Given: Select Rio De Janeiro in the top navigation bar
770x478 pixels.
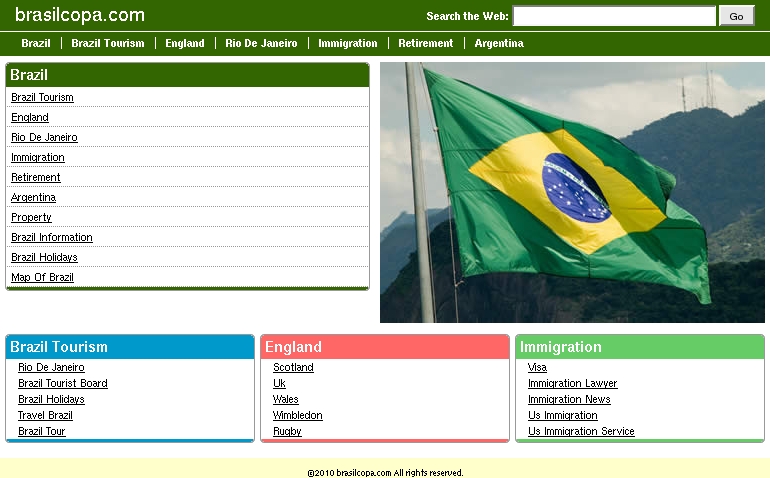Looking at the screenshot, I should (261, 43).
